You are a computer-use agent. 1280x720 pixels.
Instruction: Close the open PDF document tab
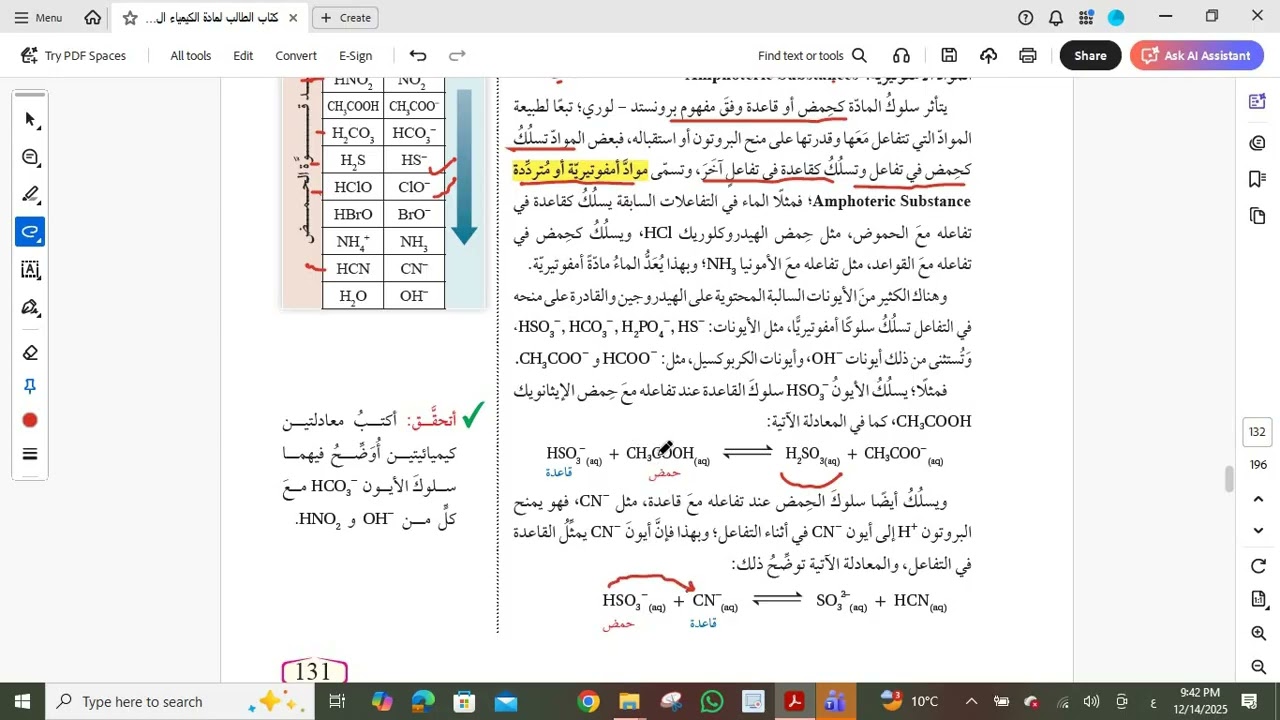293,18
